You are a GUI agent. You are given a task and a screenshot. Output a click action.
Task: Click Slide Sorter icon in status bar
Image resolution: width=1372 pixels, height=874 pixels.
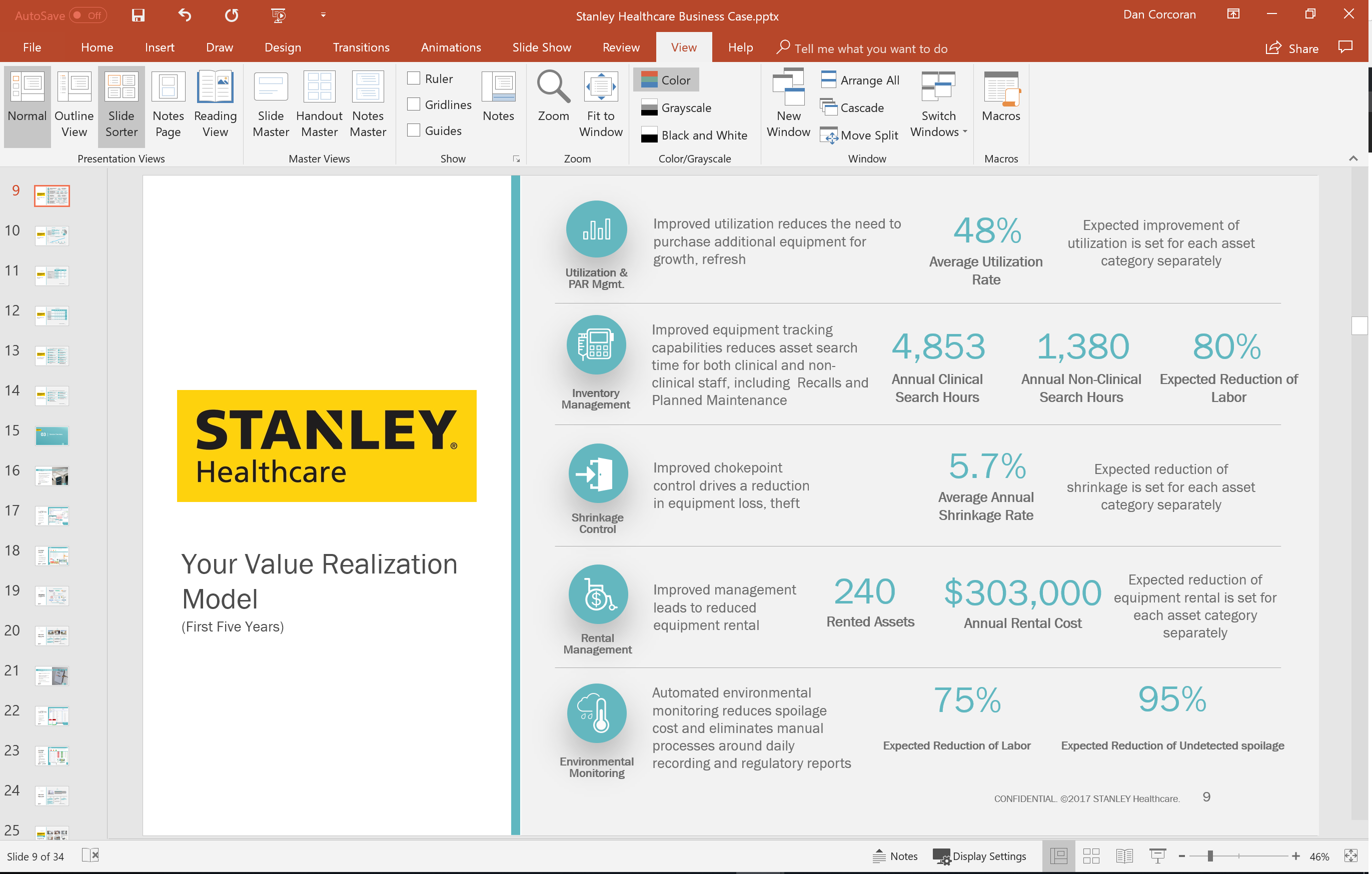coord(1091,856)
